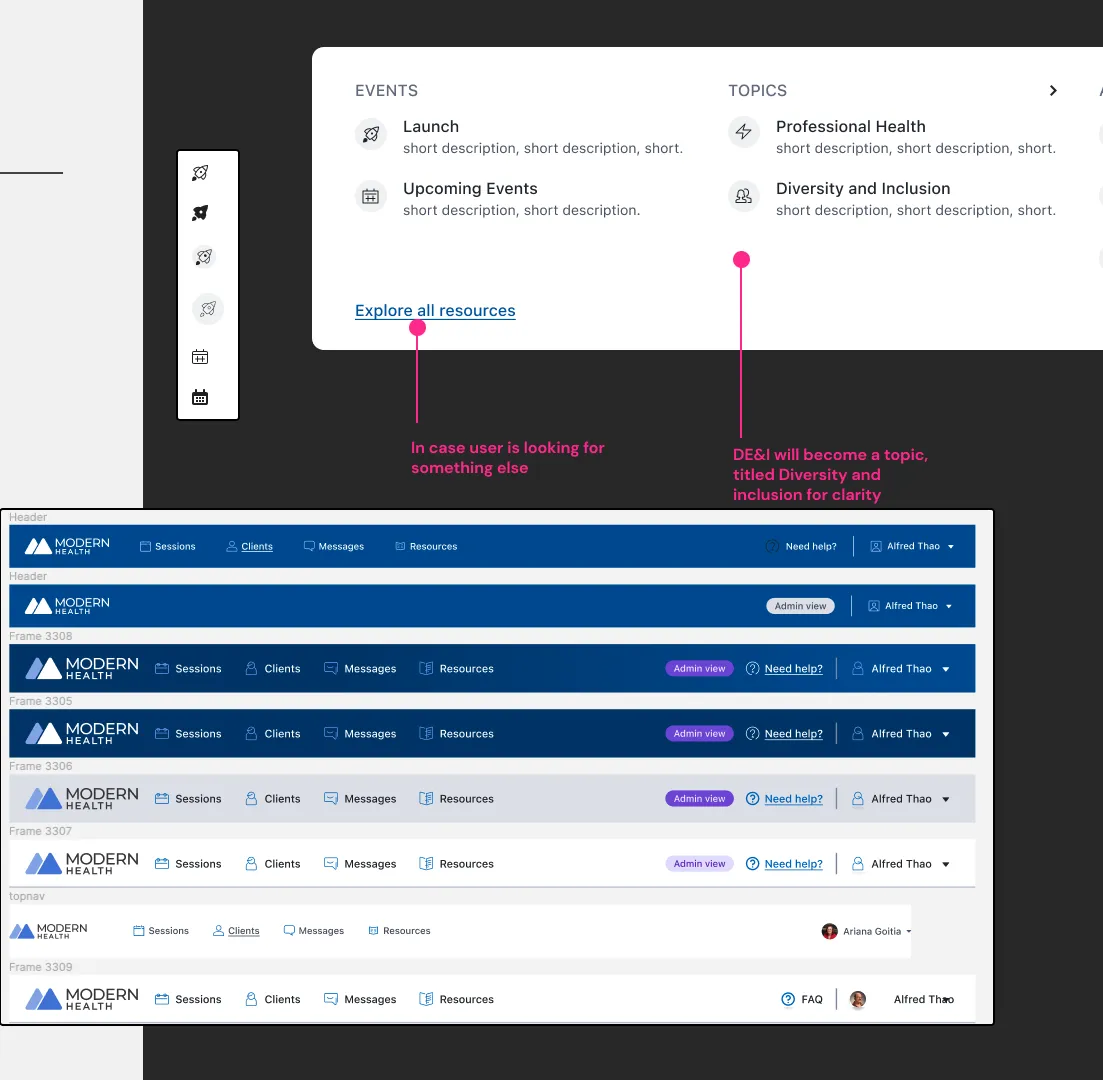Click Messages in the top Header nav bar
The width and height of the screenshot is (1103, 1080).
click(333, 546)
